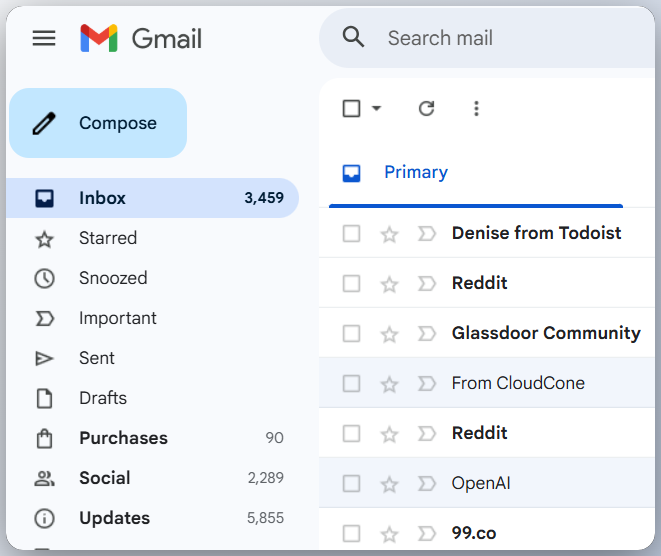
Task: Open the Sent folder
Action: [x=152, y=358]
